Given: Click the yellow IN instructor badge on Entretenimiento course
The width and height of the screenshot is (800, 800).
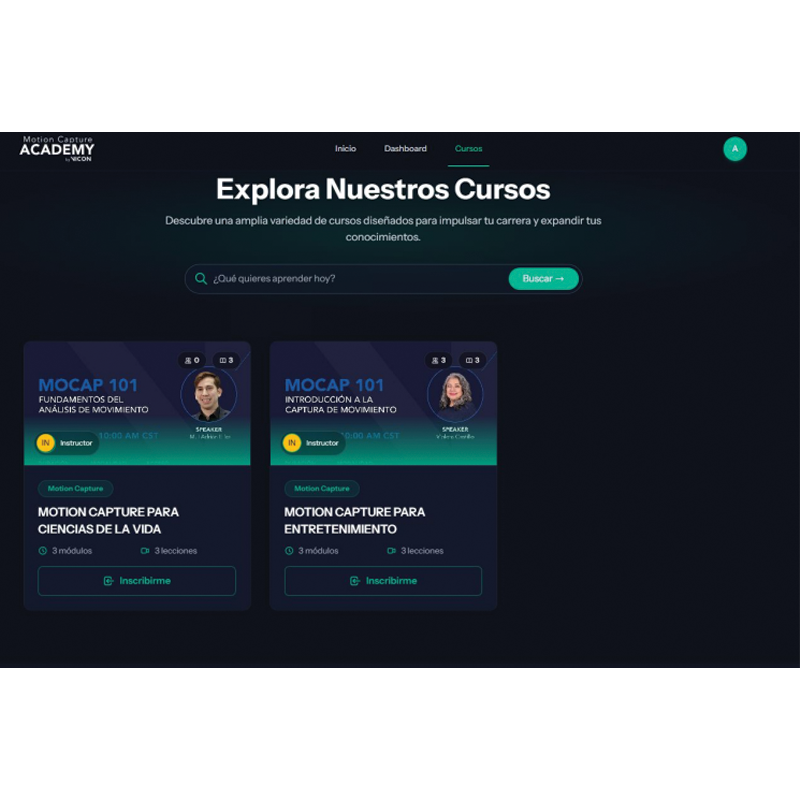Looking at the screenshot, I should point(292,443).
